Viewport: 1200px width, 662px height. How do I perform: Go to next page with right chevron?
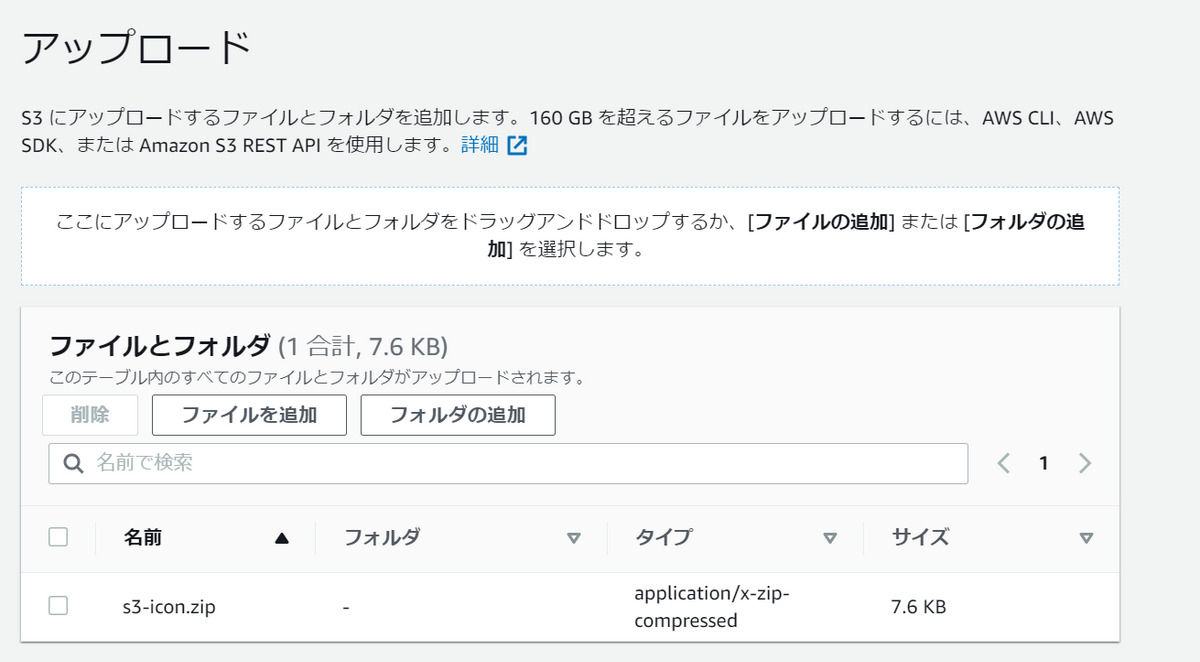point(1085,463)
